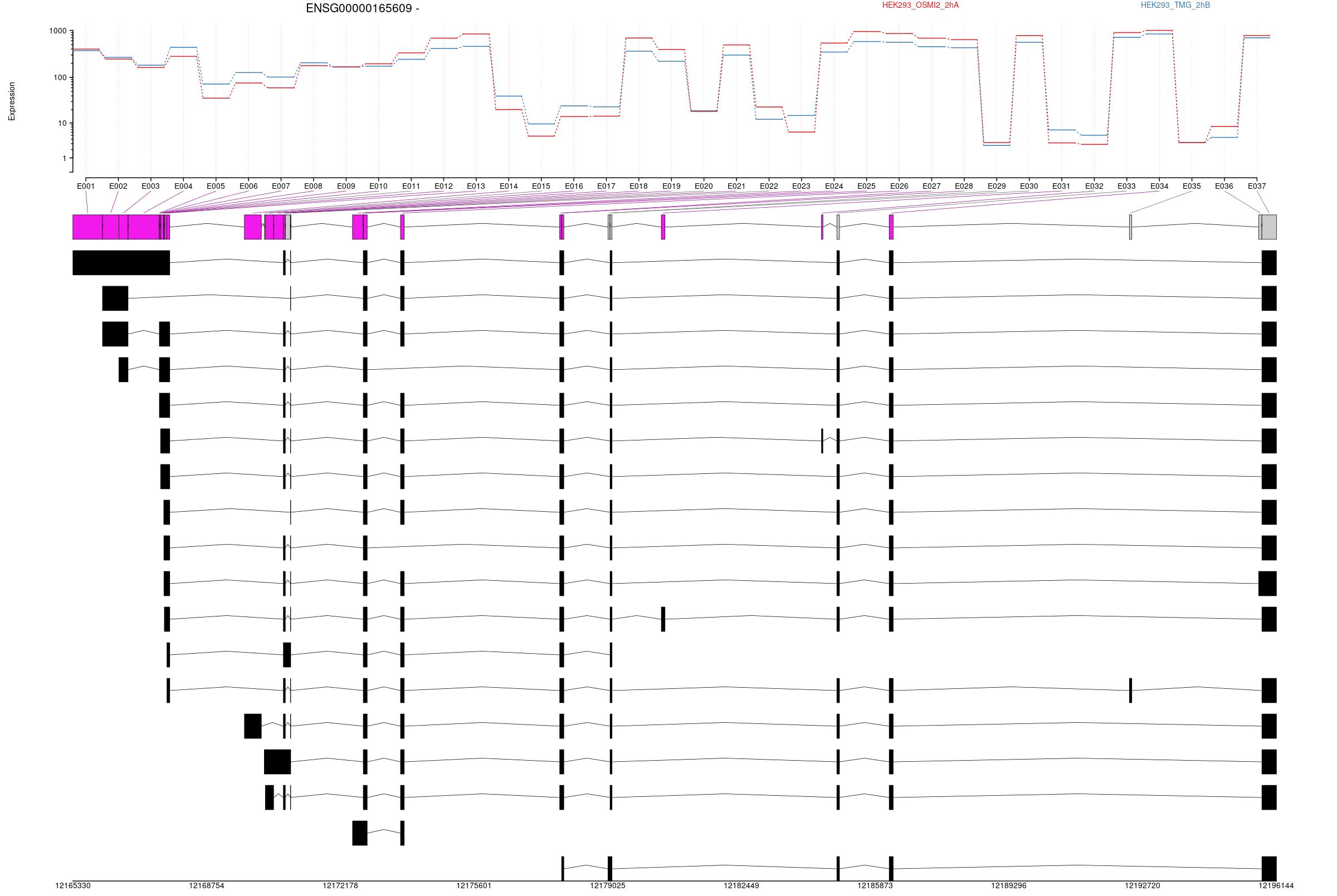Click exon label E009
The height and width of the screenshot is (896, 1337).
coord(346,187)
